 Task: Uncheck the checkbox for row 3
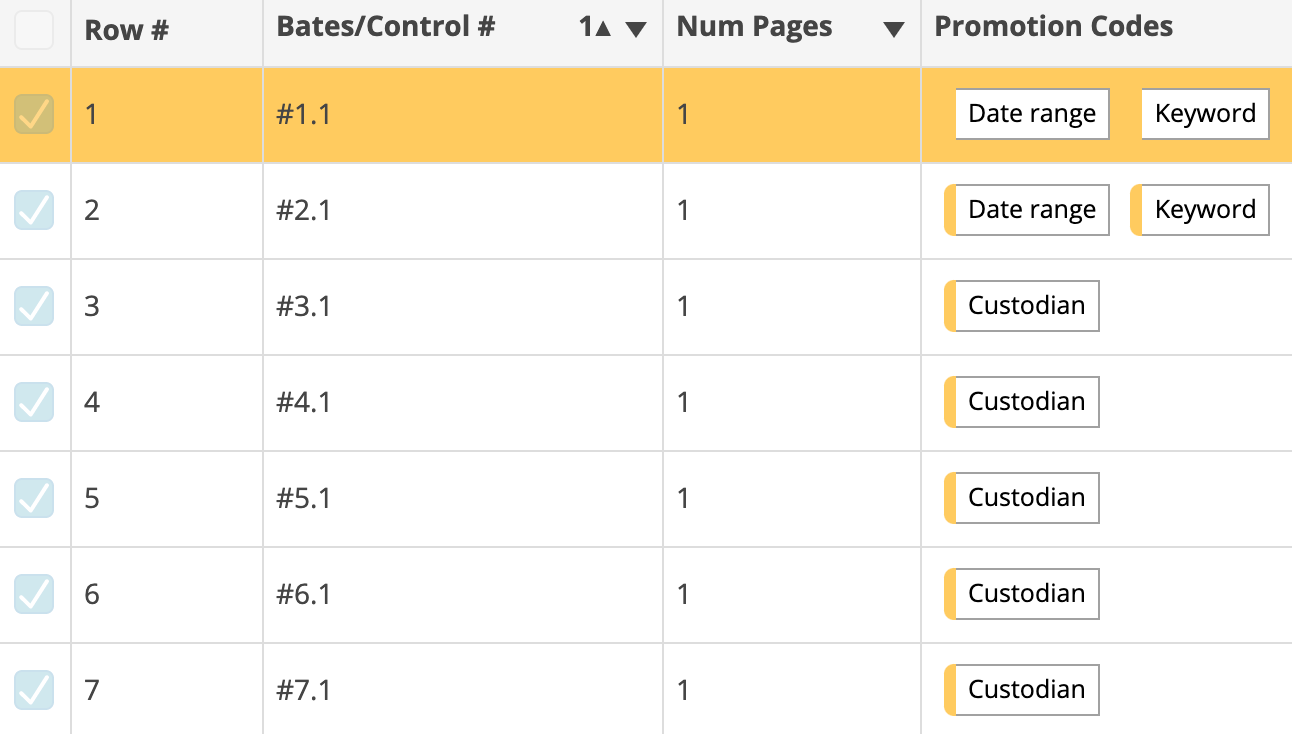(x=34, y=306)
